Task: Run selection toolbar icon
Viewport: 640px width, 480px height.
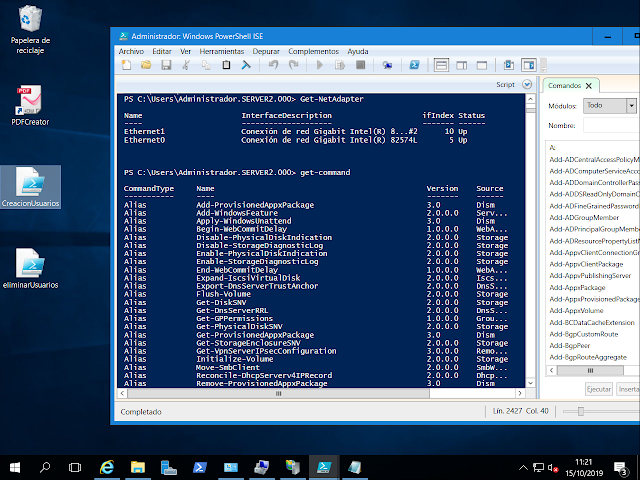Action: coord(340,65)
